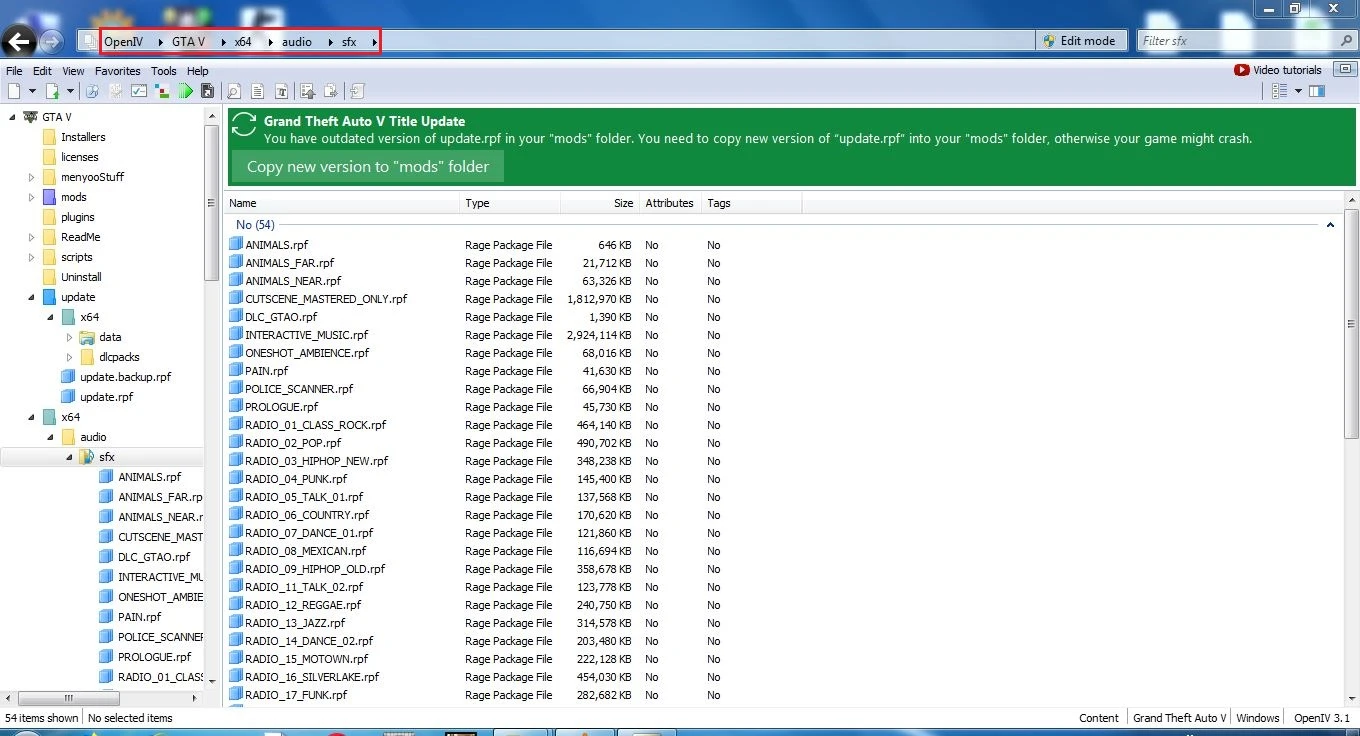The height and width of the screenshot is (736, 1360).
Task: Click Grand Theft Auto V in status bar
Action: [x=1179, y=718]
